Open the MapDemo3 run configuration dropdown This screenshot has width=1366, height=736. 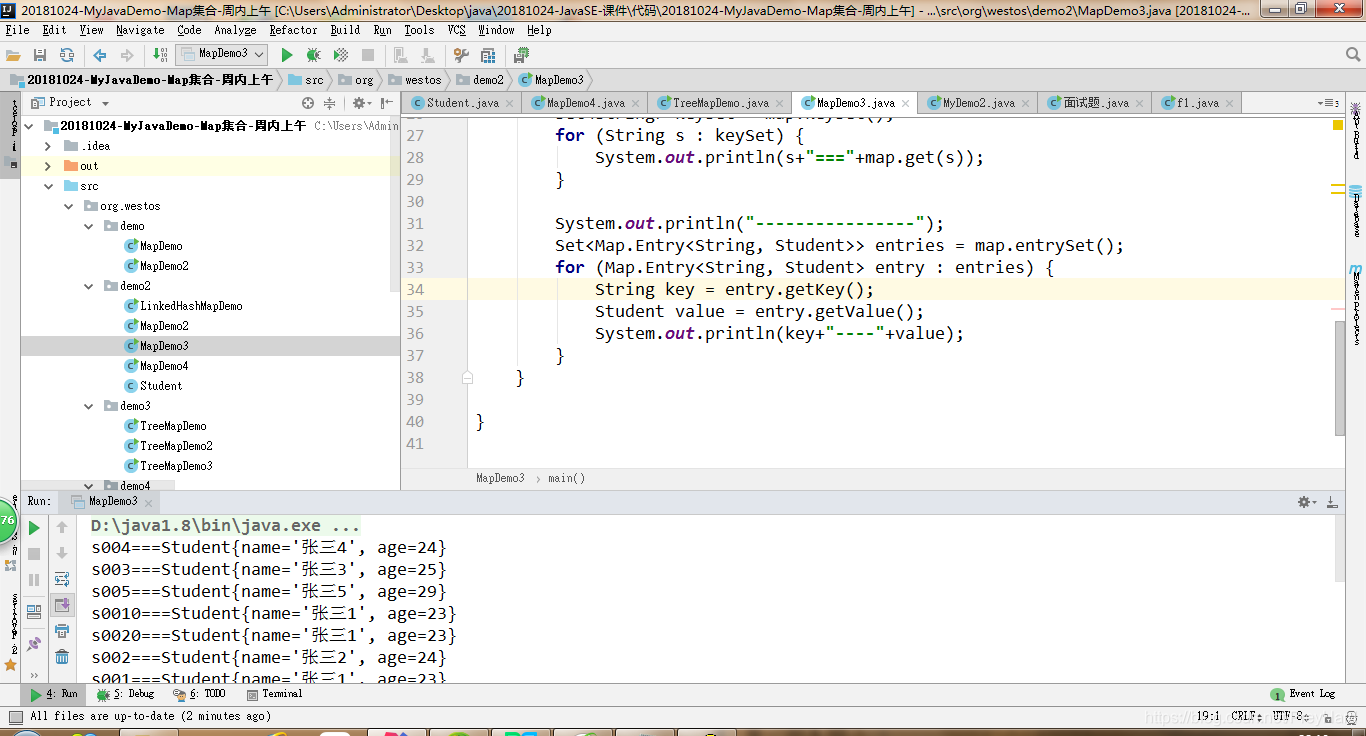point(222,54)
